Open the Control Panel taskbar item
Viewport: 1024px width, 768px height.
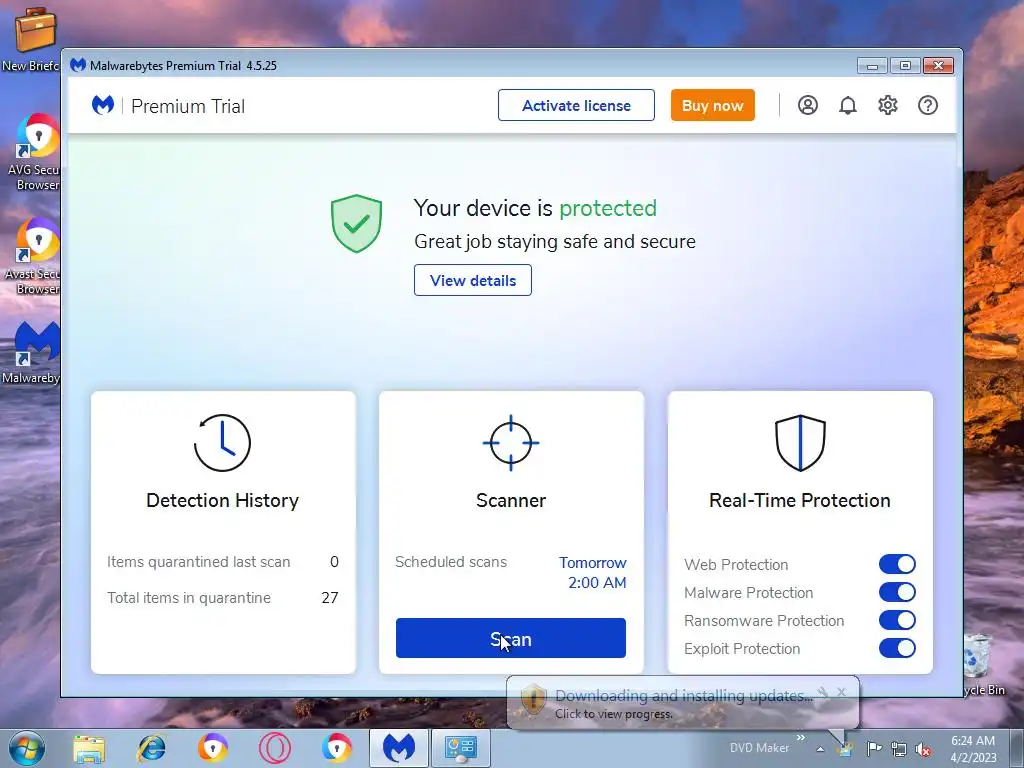pyautogui.click(x=460, y=748)
